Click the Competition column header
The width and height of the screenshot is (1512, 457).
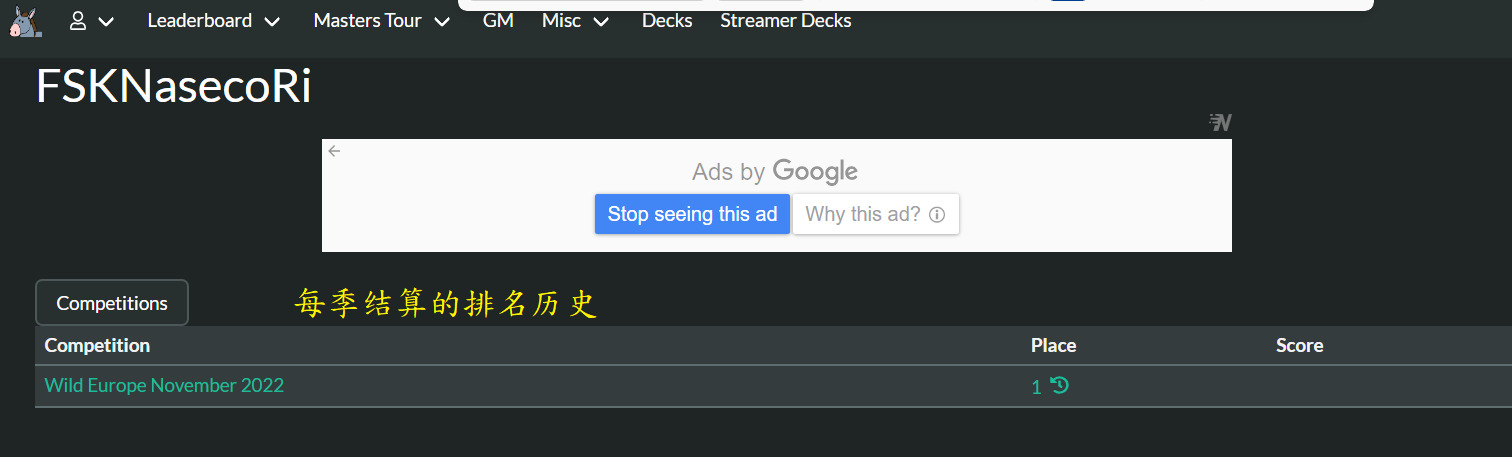pos(97,345)
